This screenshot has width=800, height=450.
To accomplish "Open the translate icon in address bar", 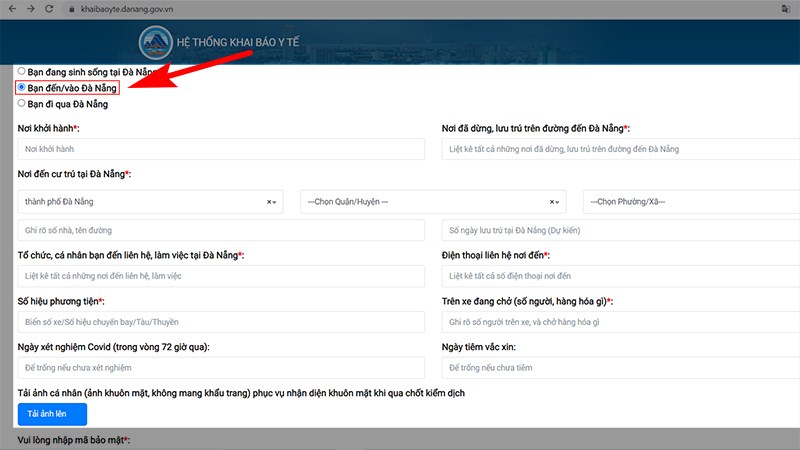I will coord(786,9).
